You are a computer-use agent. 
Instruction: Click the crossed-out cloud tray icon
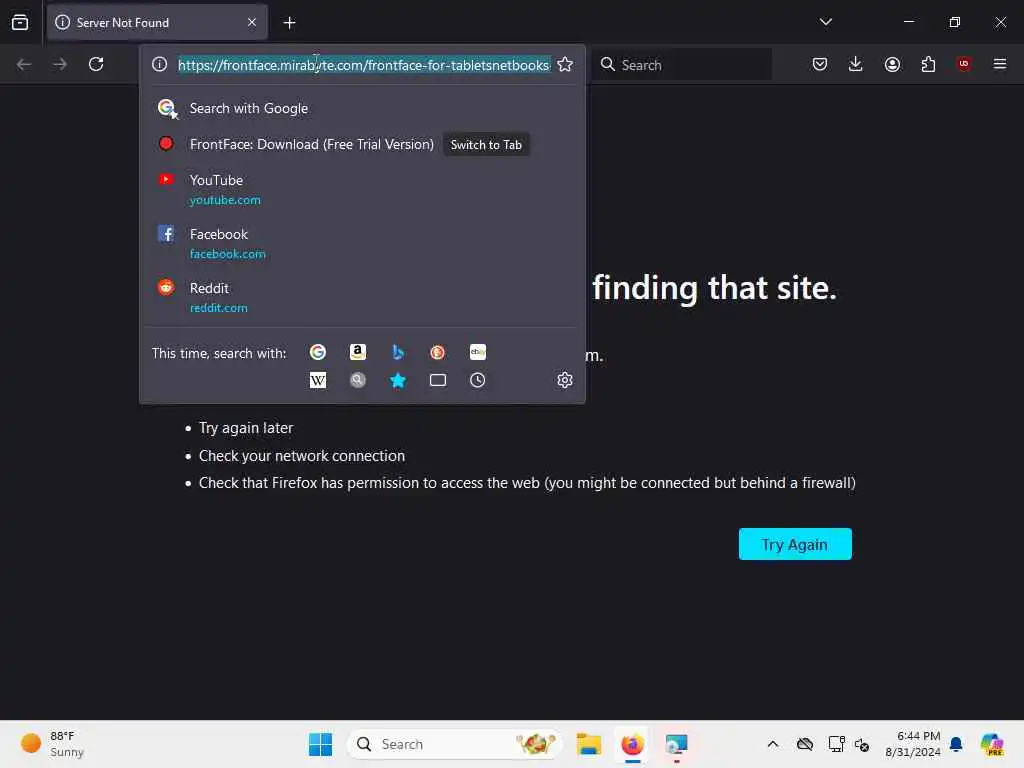(x=805, y=744)
